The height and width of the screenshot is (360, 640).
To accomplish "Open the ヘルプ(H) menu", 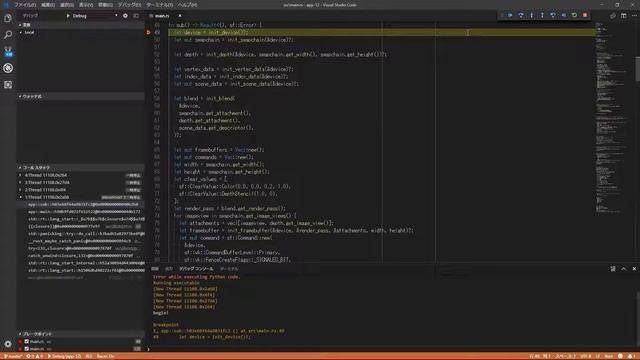I will point(187,5).
